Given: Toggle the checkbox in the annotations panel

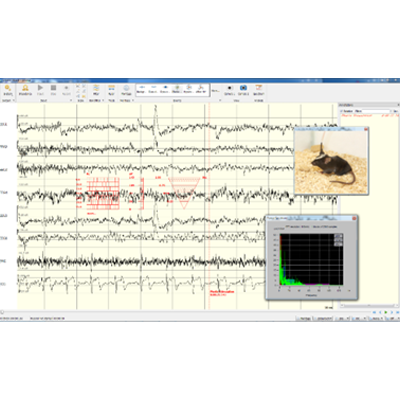Looking at the screenshot, I should tap(341, 111).
